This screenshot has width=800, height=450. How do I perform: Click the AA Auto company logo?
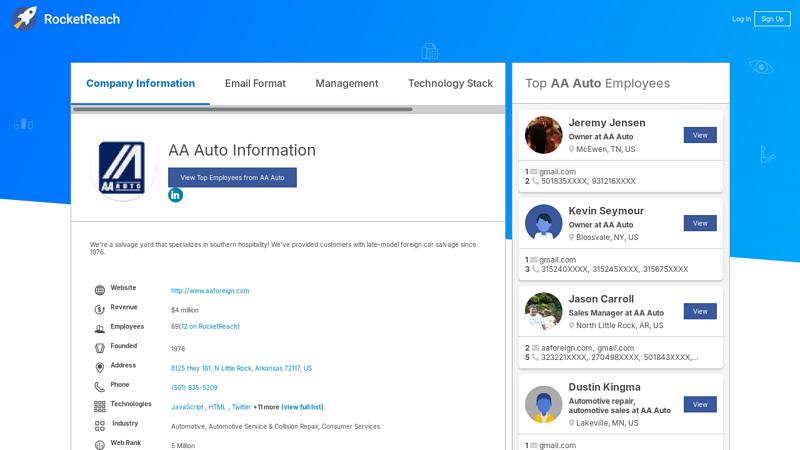pos(122,168)
